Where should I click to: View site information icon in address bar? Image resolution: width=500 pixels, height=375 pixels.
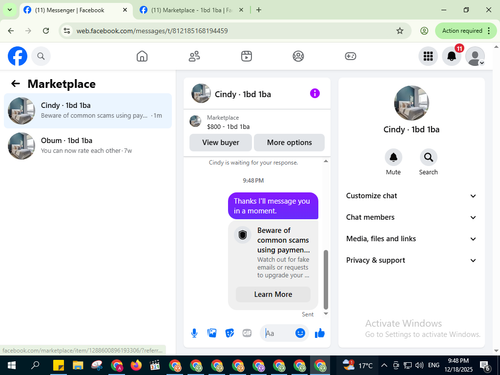pos(67,31)
